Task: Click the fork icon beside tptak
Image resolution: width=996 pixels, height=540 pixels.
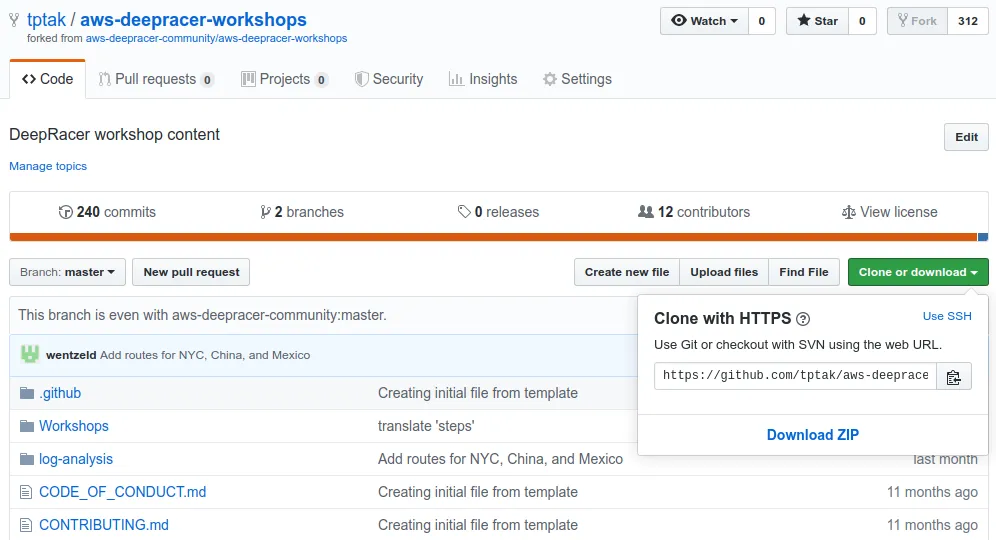Action: (14, 20)
